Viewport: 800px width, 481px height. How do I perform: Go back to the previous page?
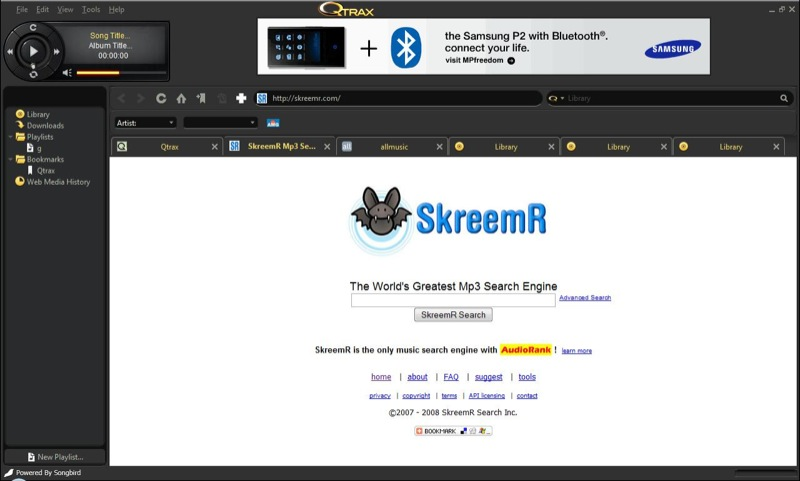tap(121, 98)
